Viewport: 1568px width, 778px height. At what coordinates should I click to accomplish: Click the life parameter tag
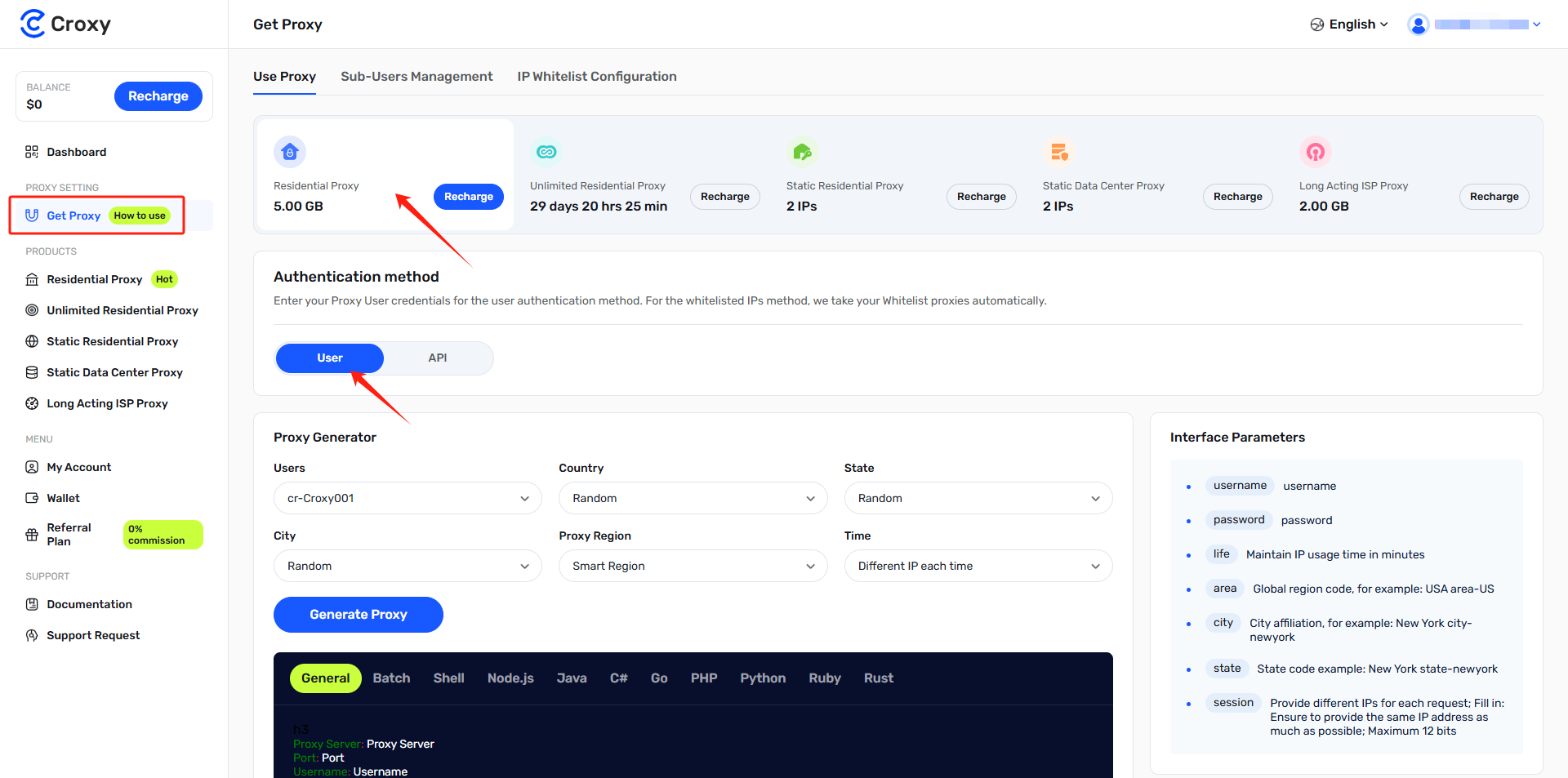(1222, 554)
